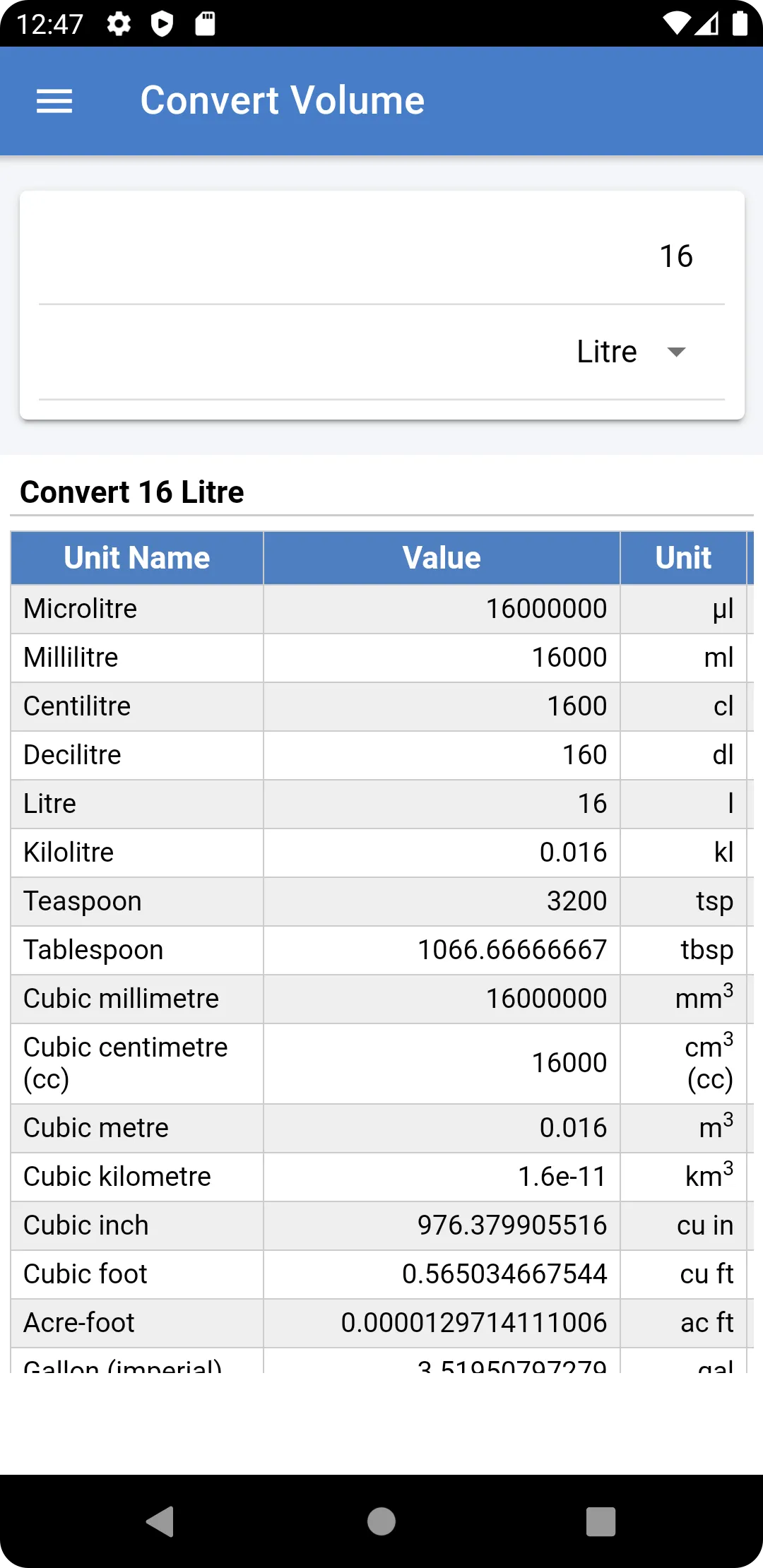Image resolution: width=763 pixels, height=1568 pixels.
Task: Select the Microlitre row
Action: click(x=381, y=609)
